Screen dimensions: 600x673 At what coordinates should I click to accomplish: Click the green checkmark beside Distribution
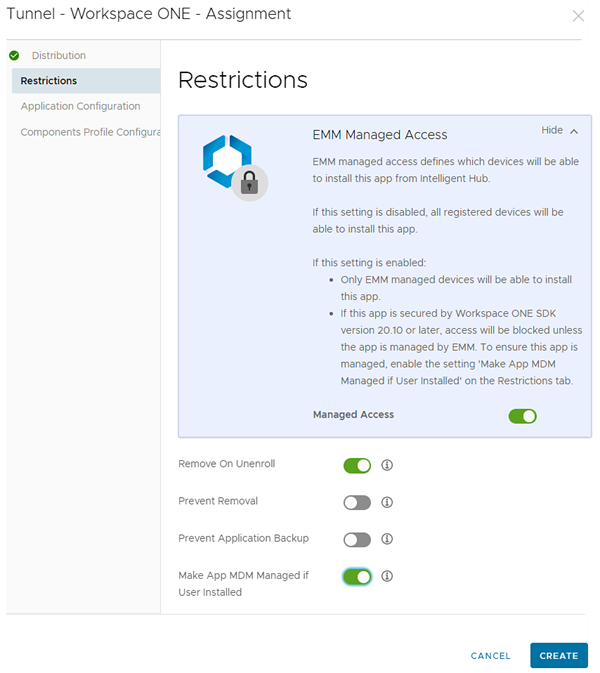coord(14,55)
